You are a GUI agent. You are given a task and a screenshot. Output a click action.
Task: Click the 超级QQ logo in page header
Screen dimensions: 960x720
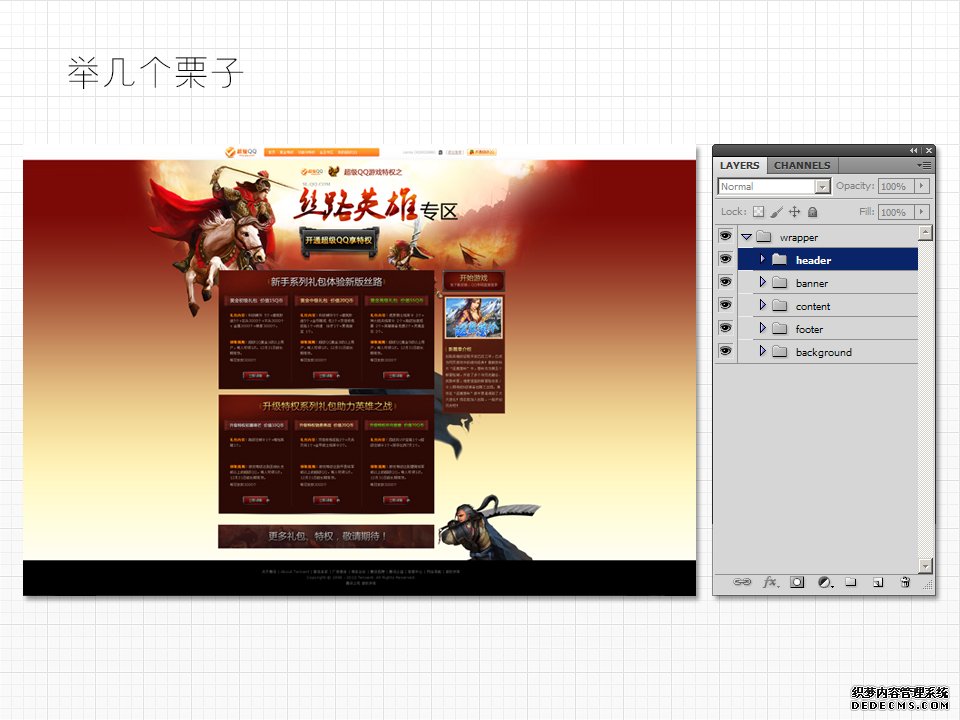(x=241, y=152)
